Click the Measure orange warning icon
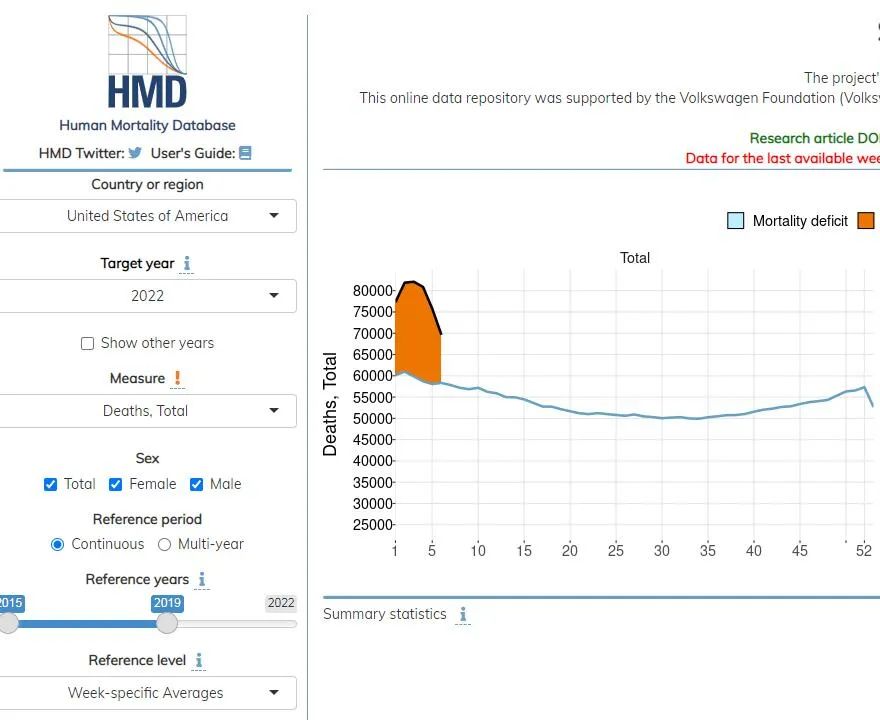The width and height of the screenshot is (880, 720). point(178,378)
